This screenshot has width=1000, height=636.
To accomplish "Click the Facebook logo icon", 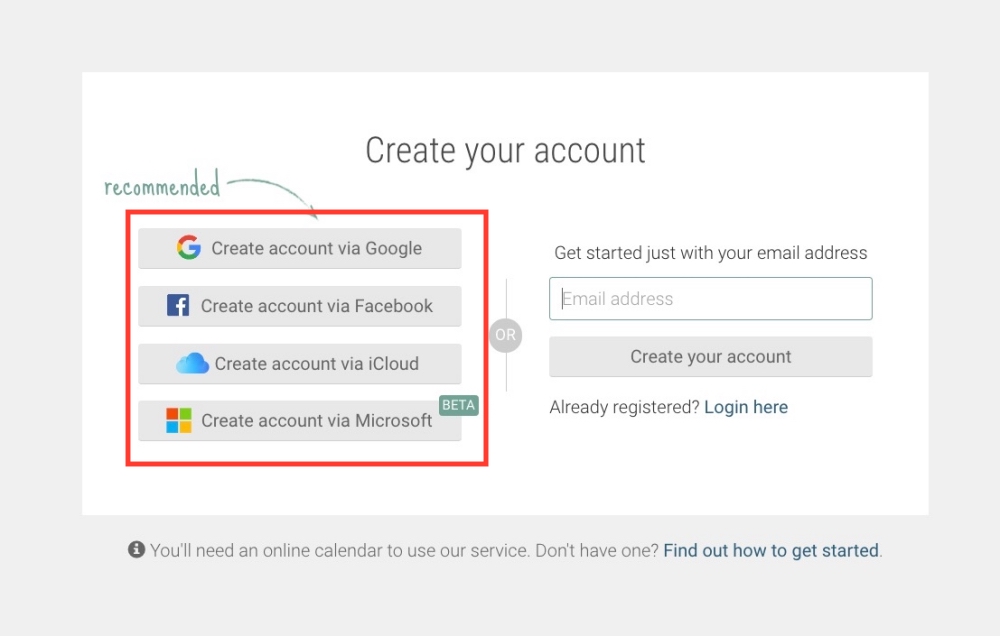I will pyautogui.click(x=178, y=305).
